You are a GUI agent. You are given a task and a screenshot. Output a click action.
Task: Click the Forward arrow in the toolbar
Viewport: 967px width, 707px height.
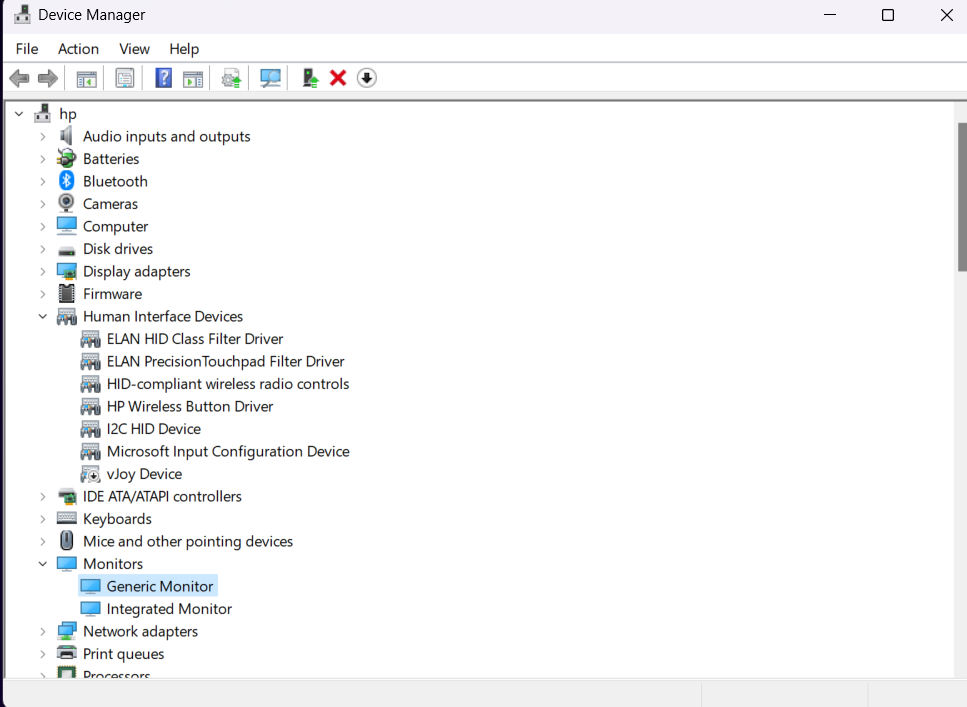click(47, 78)
